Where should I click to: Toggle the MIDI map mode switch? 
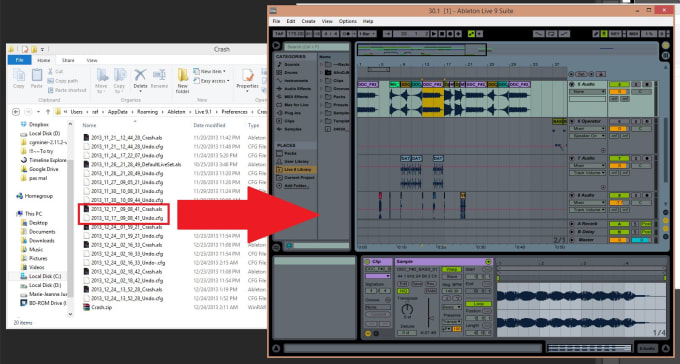pos(634,34)
